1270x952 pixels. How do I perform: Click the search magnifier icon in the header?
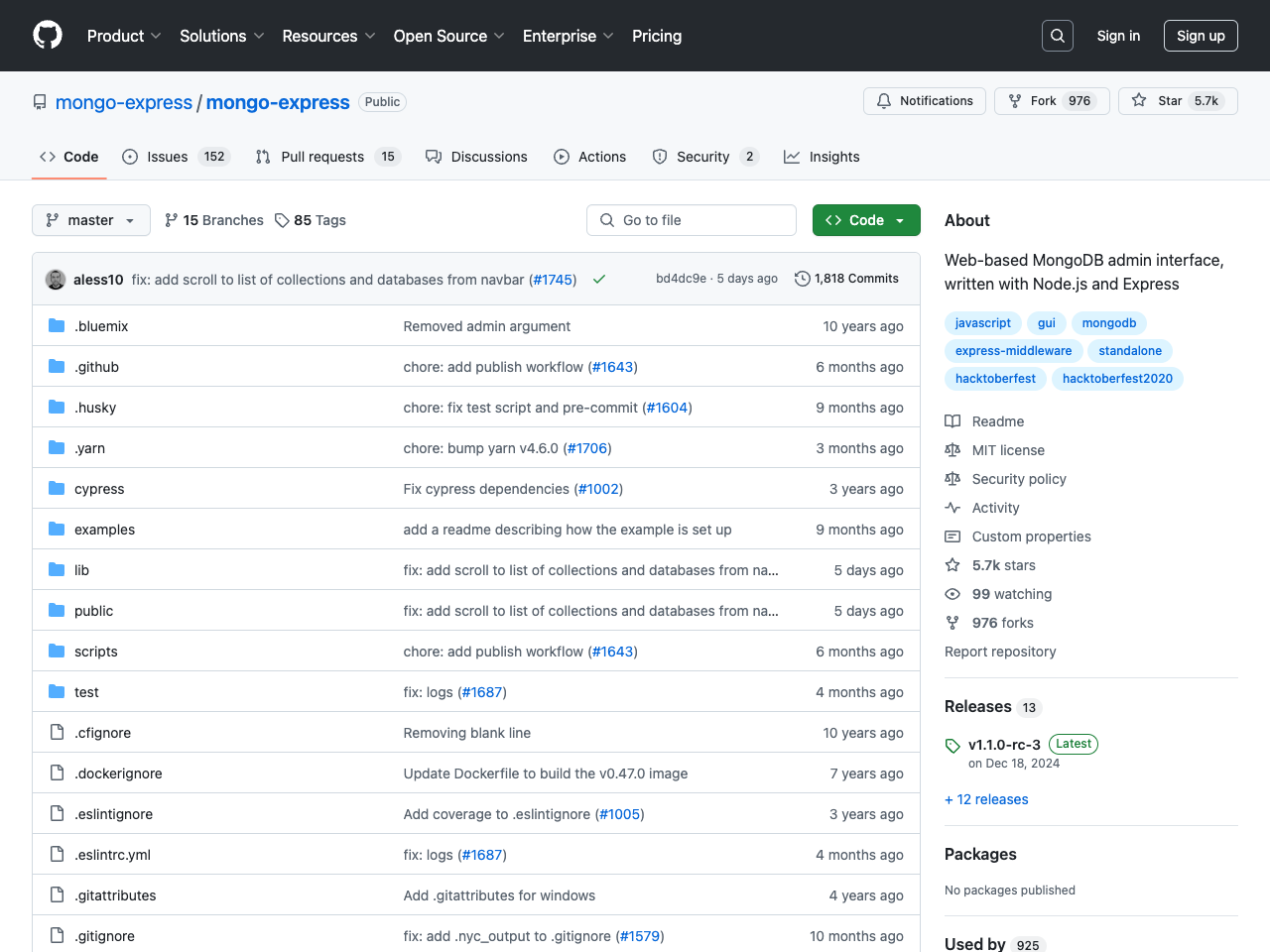1058,36
